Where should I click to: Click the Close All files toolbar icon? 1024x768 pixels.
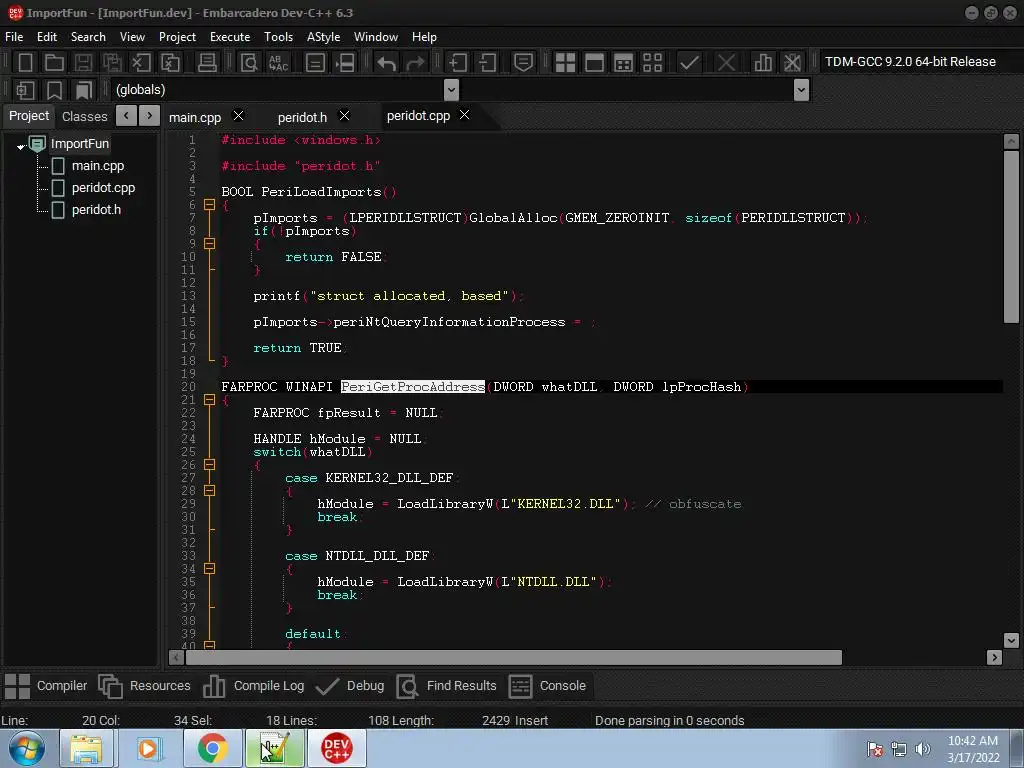pyautogui.click(x=170, y=63)
